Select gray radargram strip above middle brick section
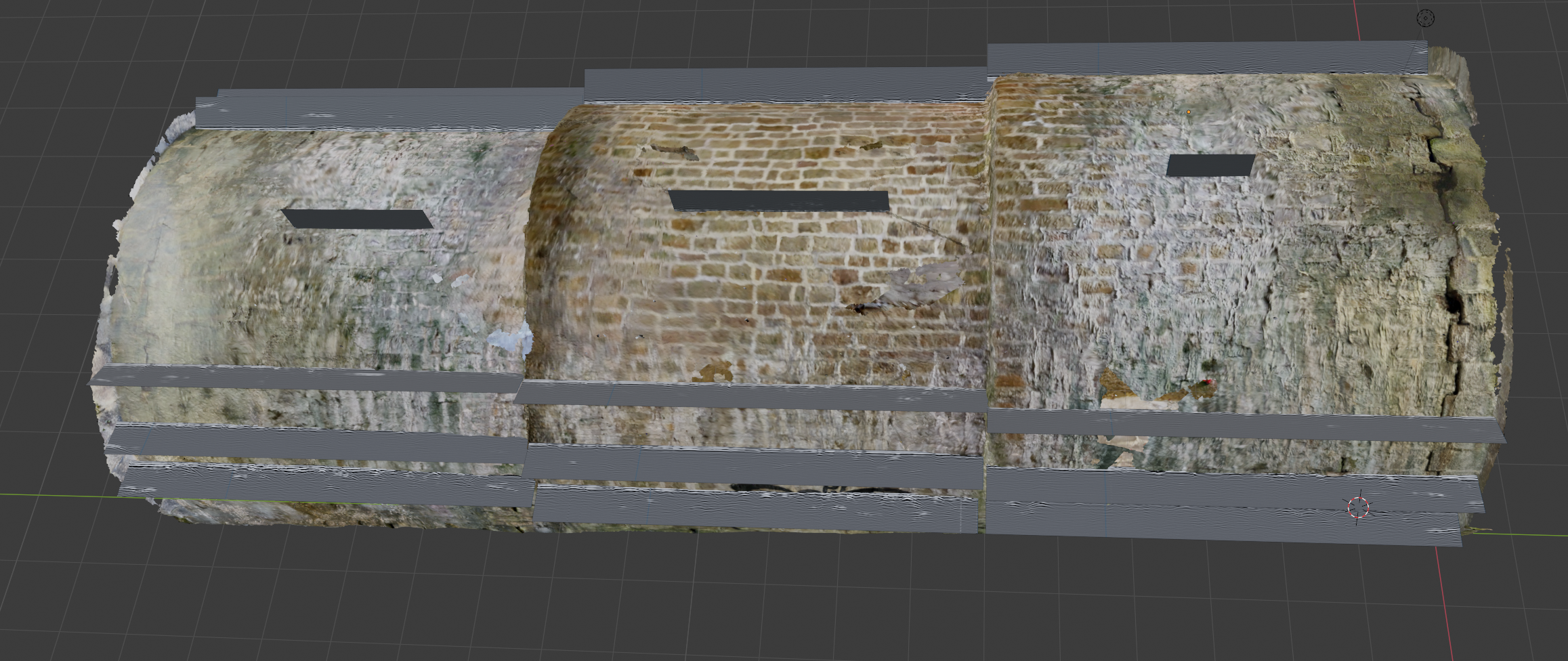The height and width of the screenshot is (661, 1568). [x=786, y=86]
